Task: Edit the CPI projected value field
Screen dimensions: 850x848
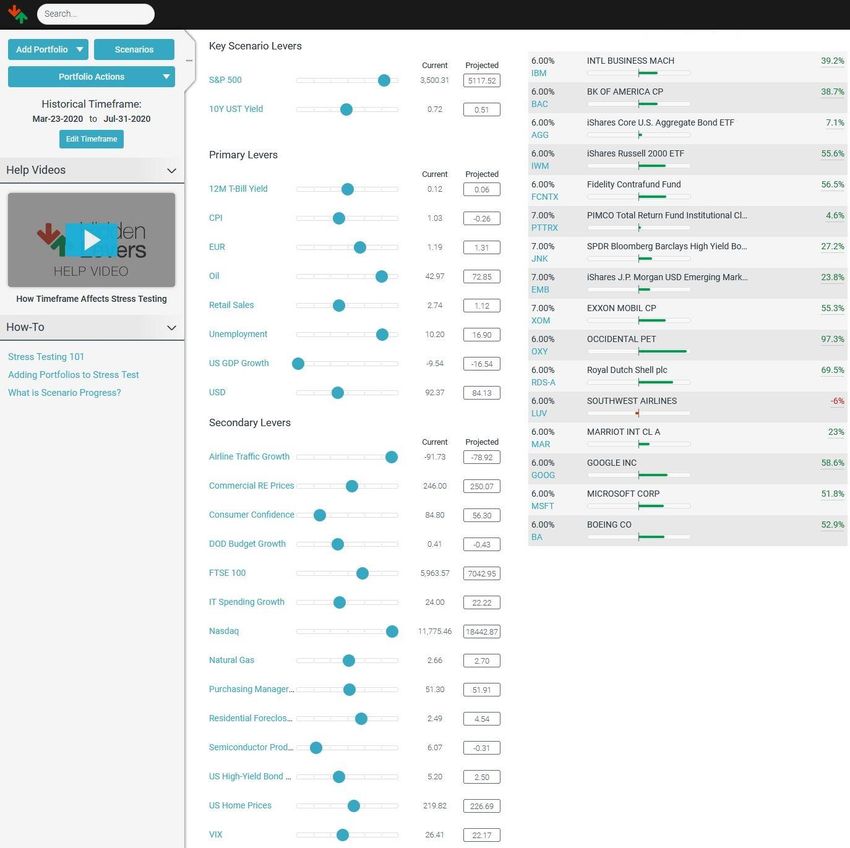Action: pyautogui.click(x=482, y=219)
